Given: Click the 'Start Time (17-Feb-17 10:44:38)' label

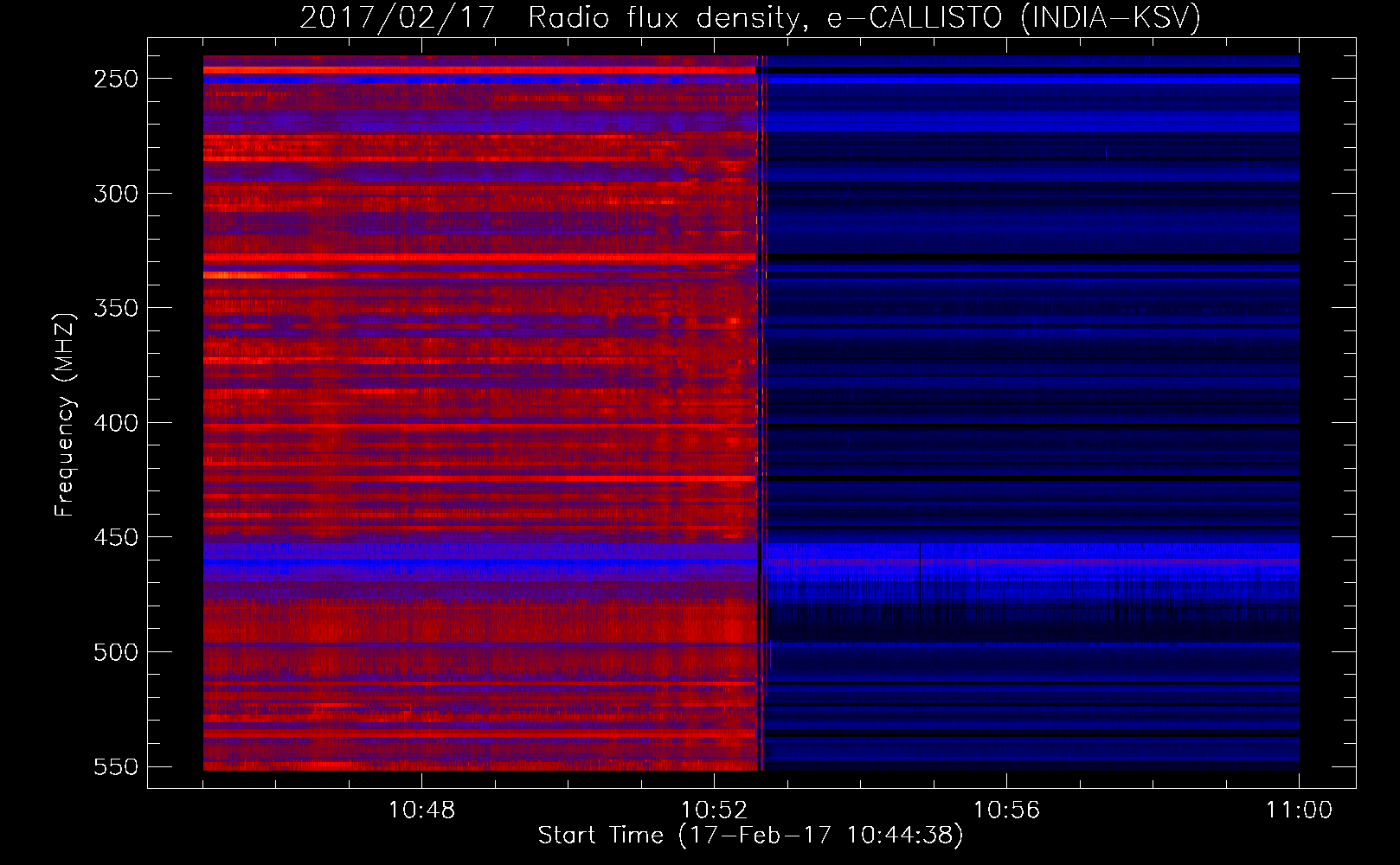Looking at the screenshot, I should pos(750,836).
